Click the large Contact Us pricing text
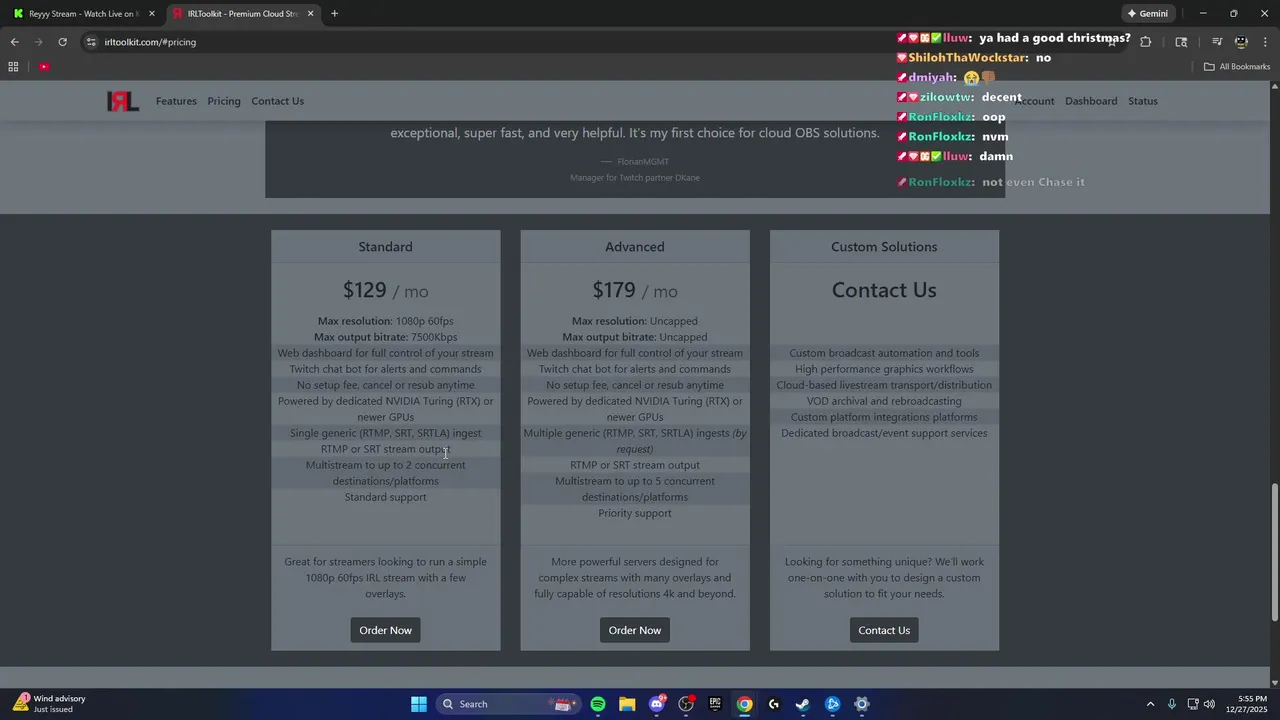This screenshot has width=1280, height=720. click(x=884, y=290)
